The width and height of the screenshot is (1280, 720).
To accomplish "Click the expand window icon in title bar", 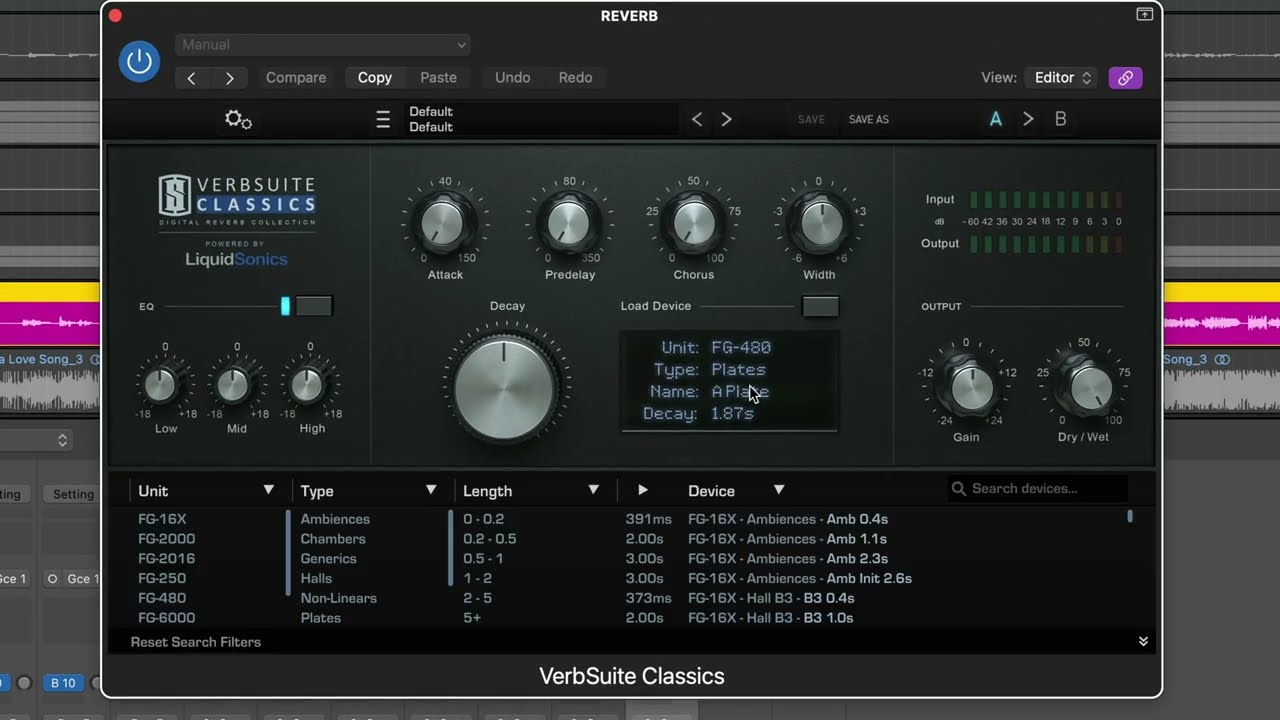I will [1145, 14].
